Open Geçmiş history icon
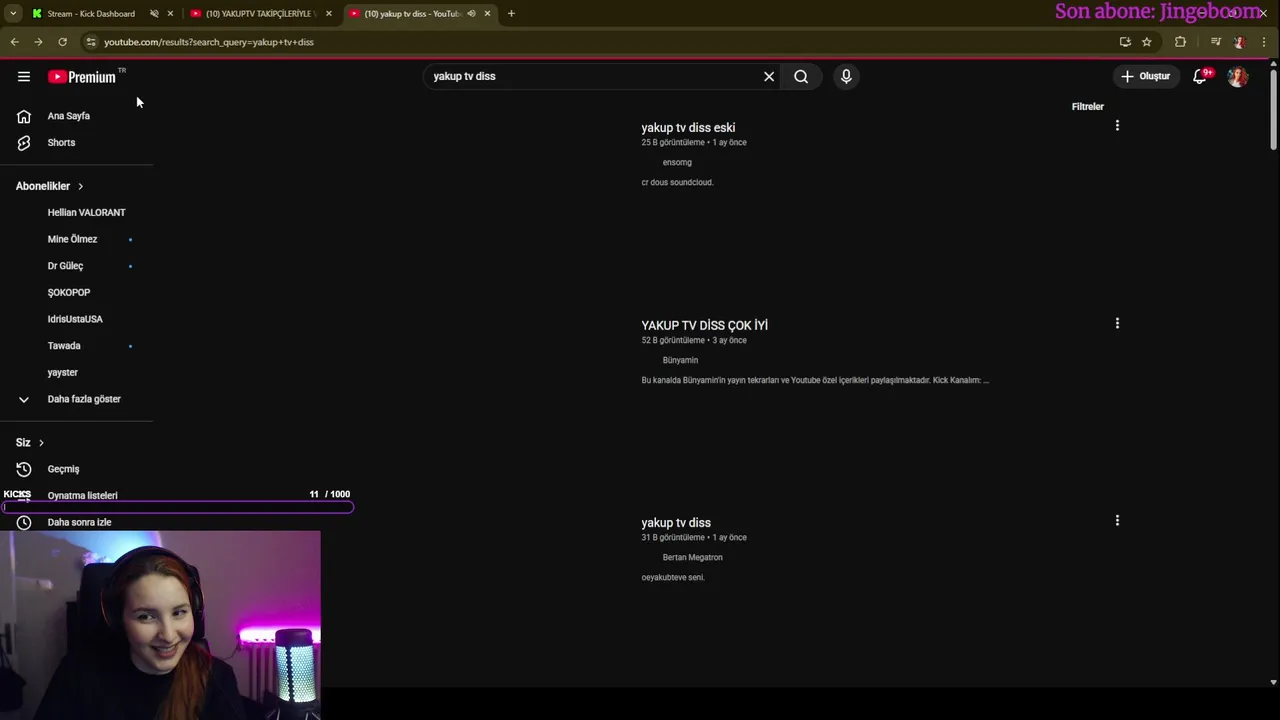Screen dimensions: 1280x720 tap(24, 469)
